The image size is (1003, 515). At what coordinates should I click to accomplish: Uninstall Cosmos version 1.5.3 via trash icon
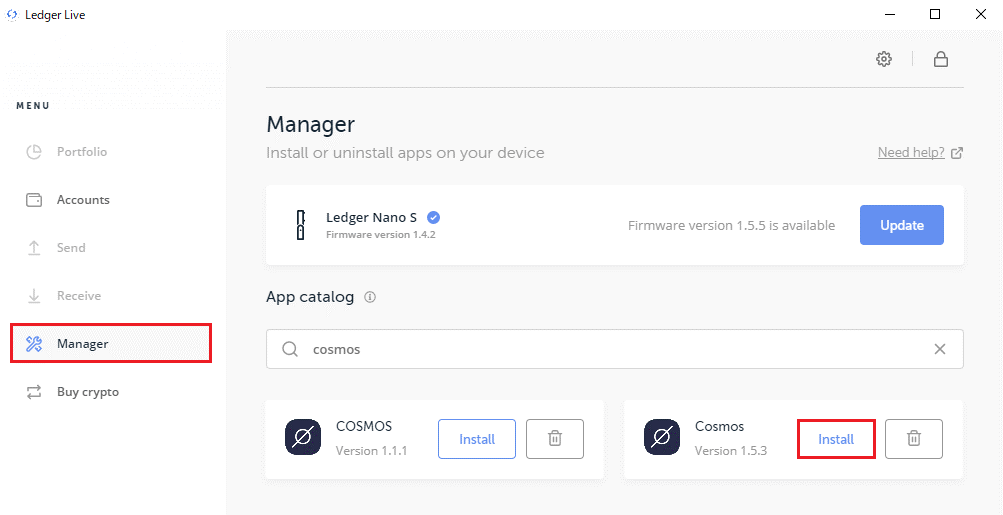913,438
